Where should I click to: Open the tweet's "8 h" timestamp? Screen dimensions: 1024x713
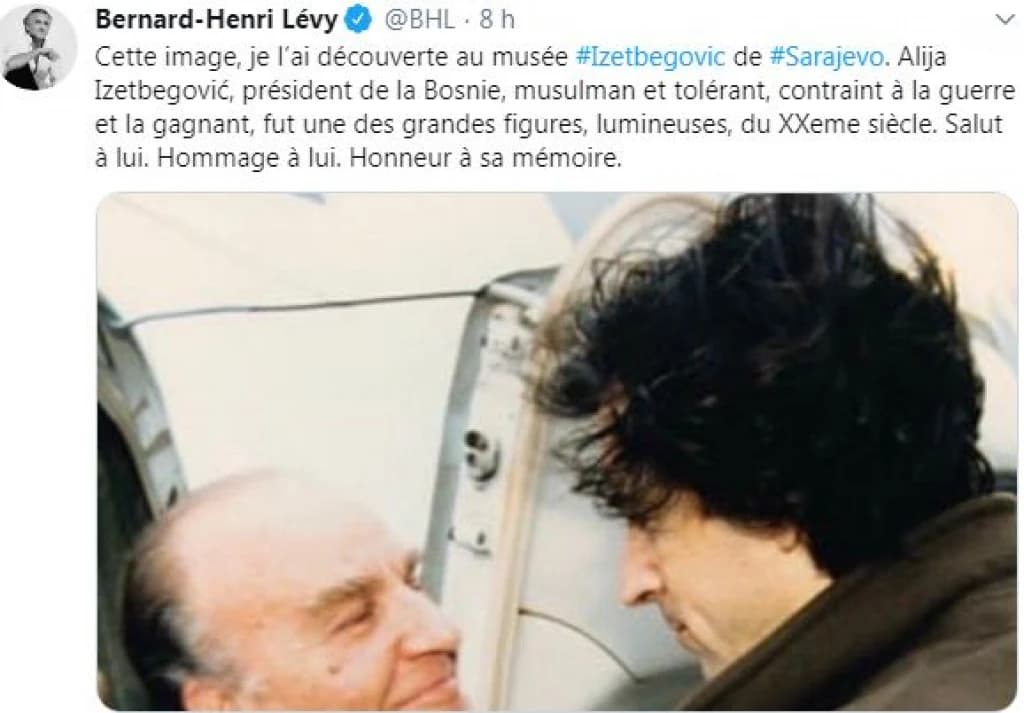point(497,20)
